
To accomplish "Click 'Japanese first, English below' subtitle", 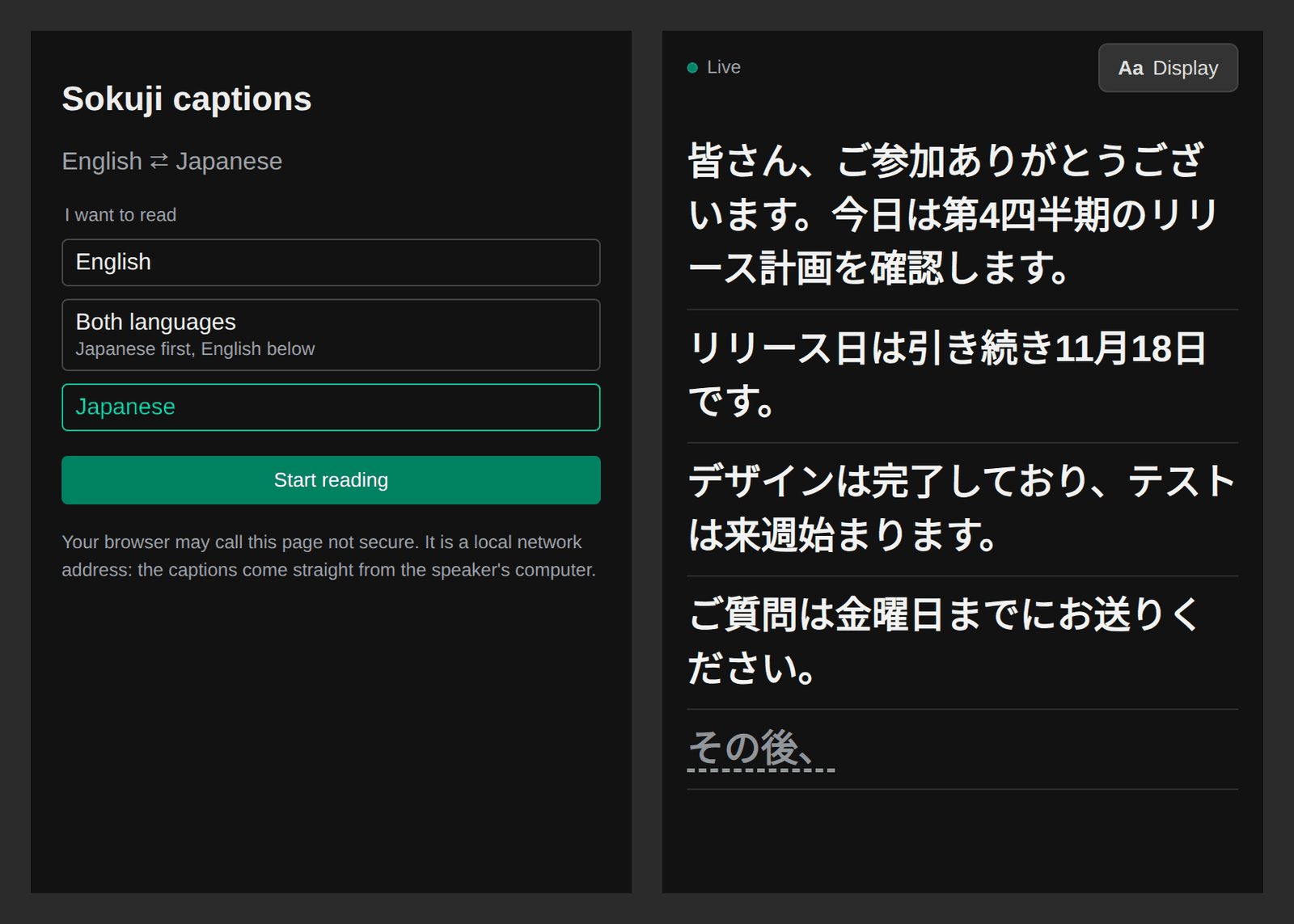I will (195, 349).
